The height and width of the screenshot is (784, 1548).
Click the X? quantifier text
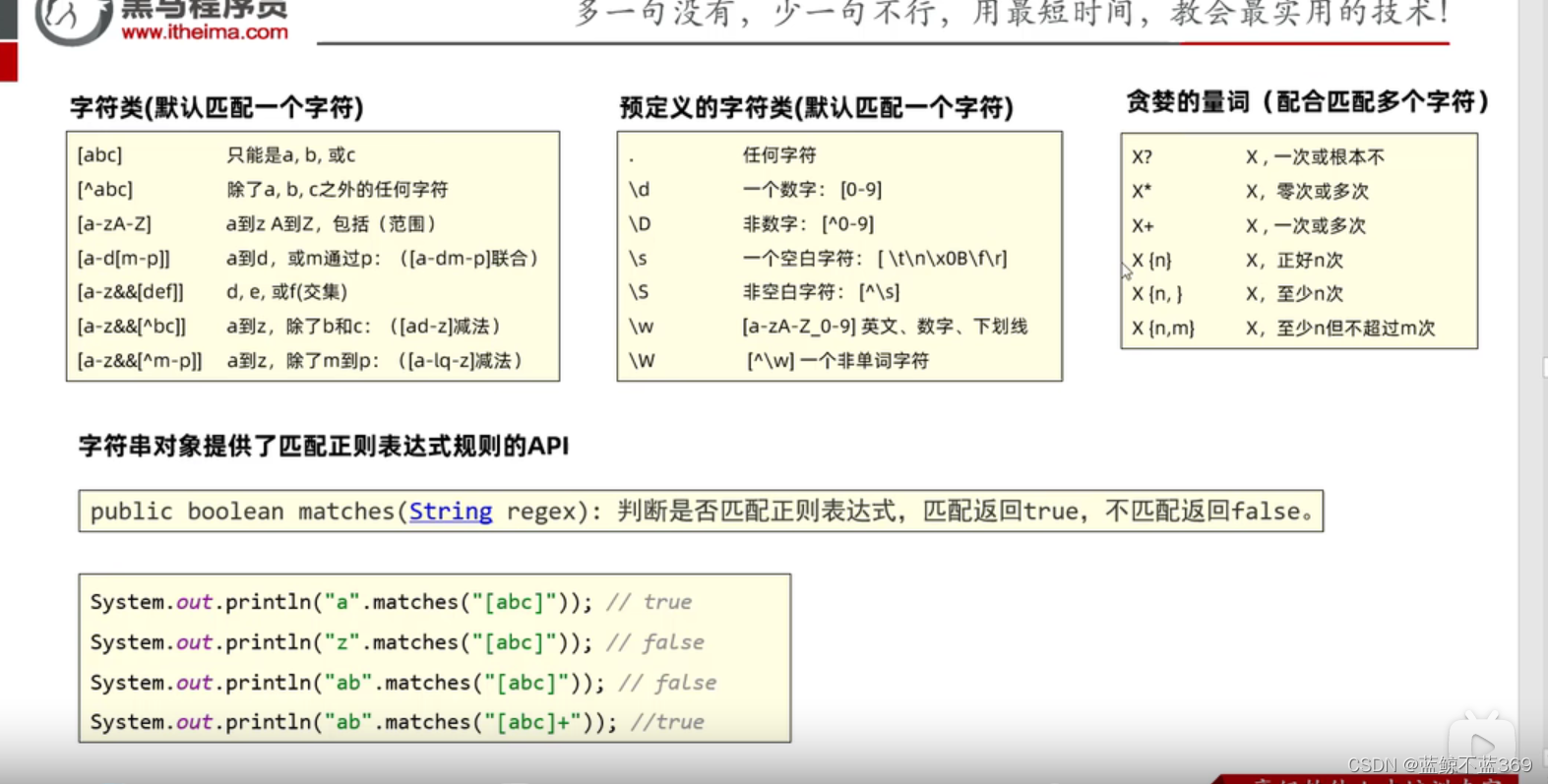pyautogui.click(x=1143, y=157)
